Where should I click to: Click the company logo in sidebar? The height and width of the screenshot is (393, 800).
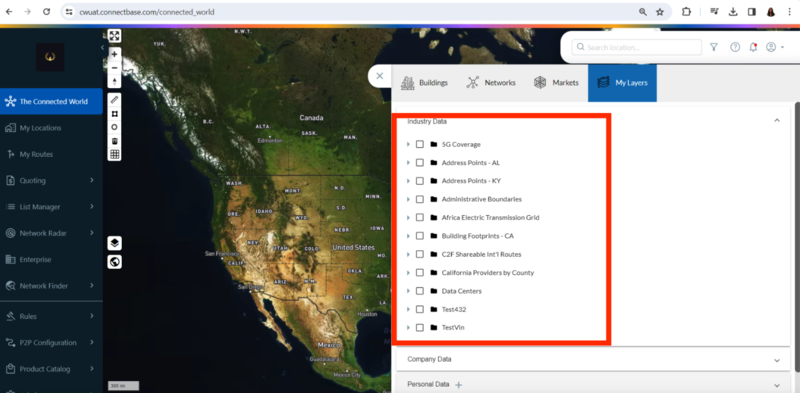[x=50, y=57]
